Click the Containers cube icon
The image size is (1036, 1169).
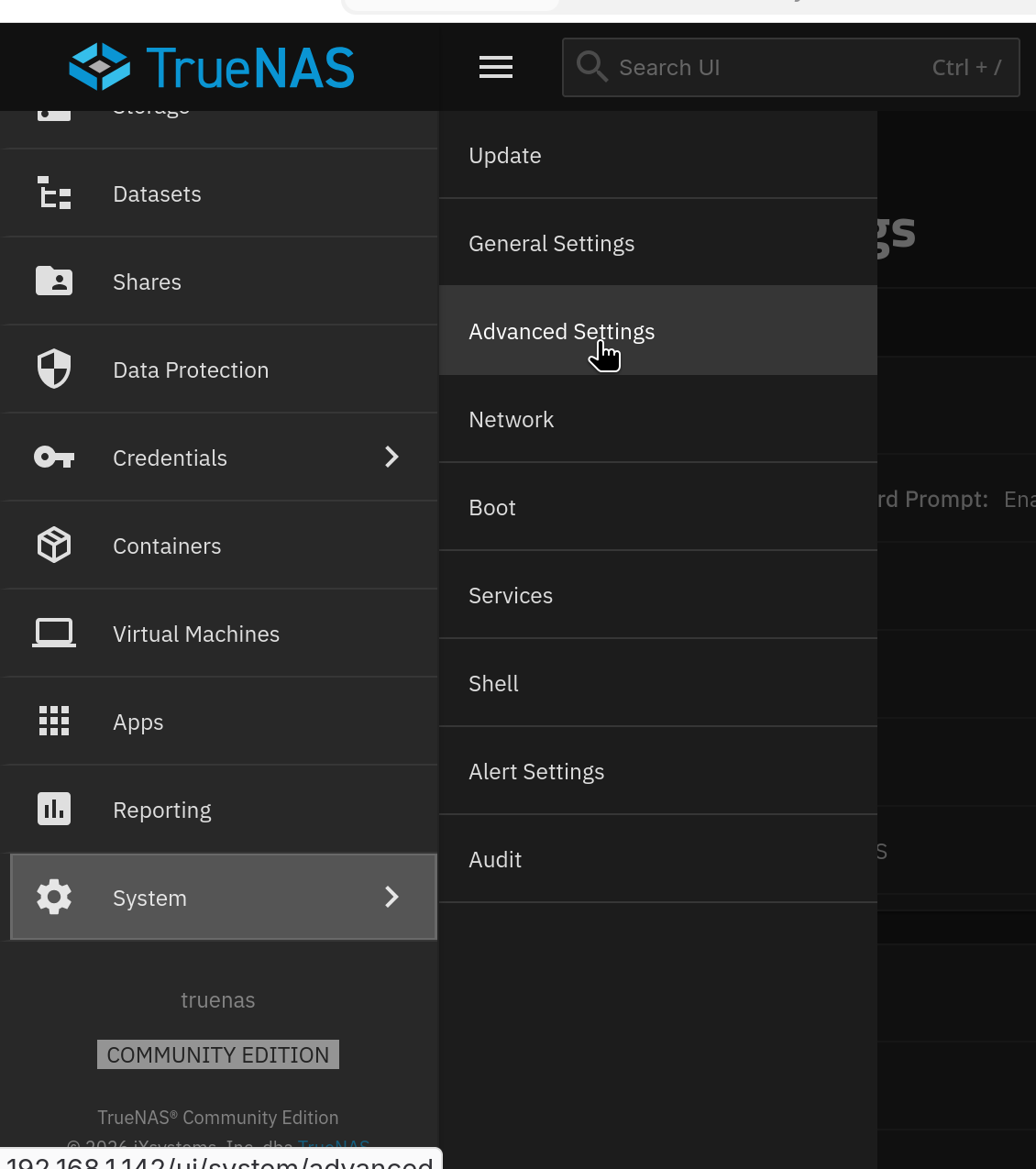click(x=54, y=545)
